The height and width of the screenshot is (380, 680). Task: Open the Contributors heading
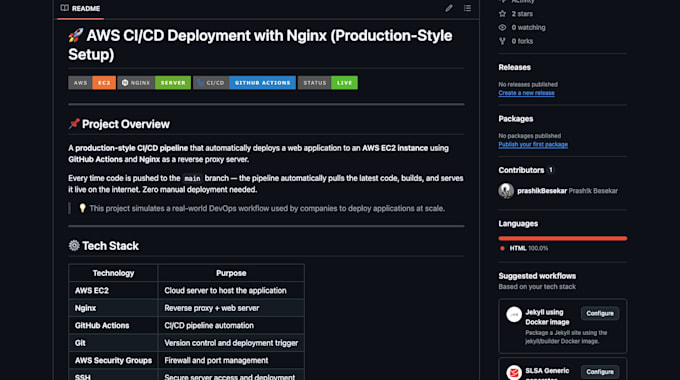point(521,170)
